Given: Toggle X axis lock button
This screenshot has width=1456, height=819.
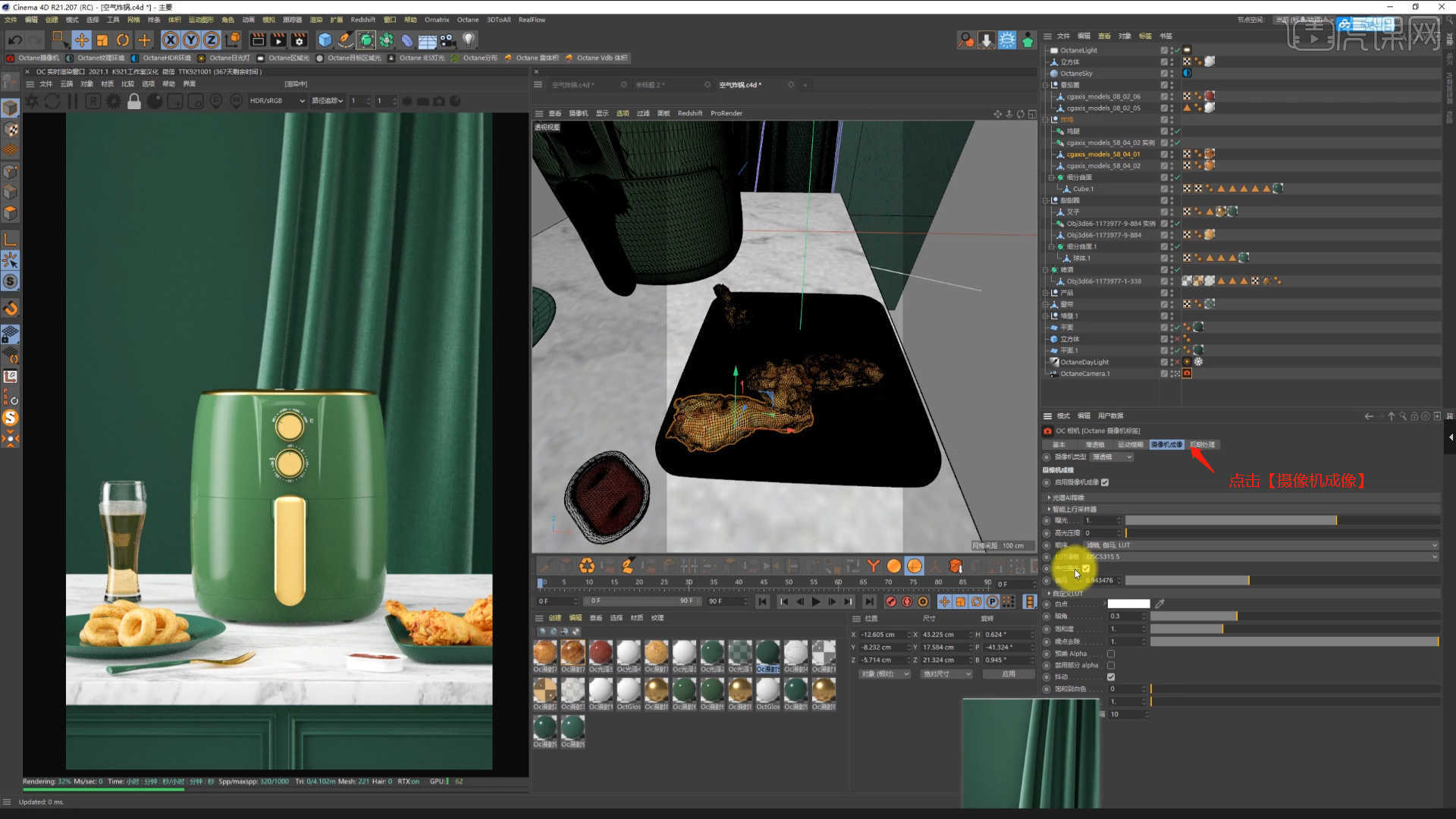Looking at the screenshot, I should (171, 40).
